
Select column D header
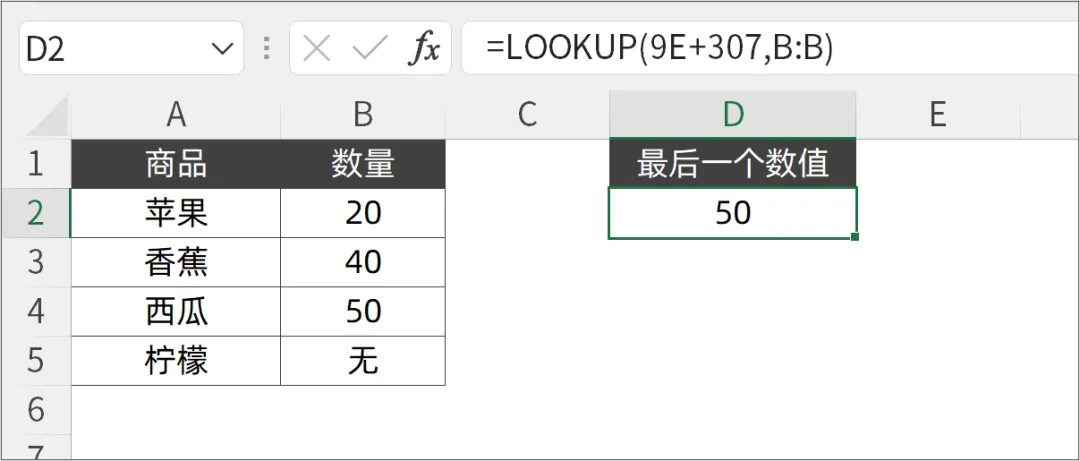click(x=733, y=115)
